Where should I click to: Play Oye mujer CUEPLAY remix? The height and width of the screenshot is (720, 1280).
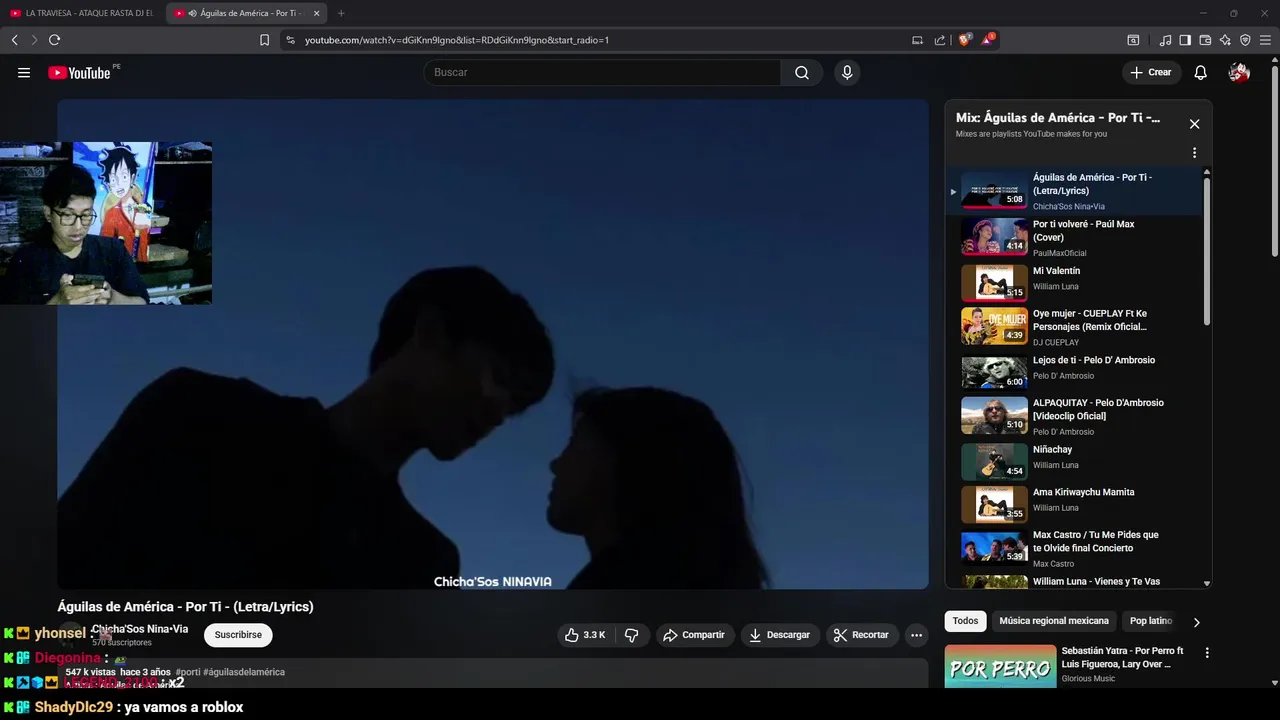[x=1075, y=326]
